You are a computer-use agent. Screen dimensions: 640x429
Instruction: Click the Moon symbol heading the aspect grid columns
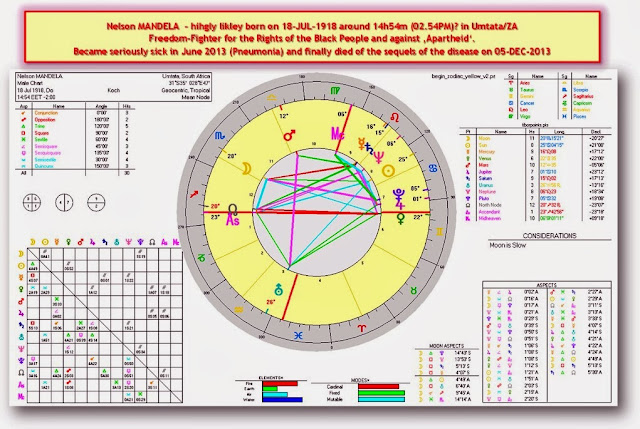click(33, 242)
